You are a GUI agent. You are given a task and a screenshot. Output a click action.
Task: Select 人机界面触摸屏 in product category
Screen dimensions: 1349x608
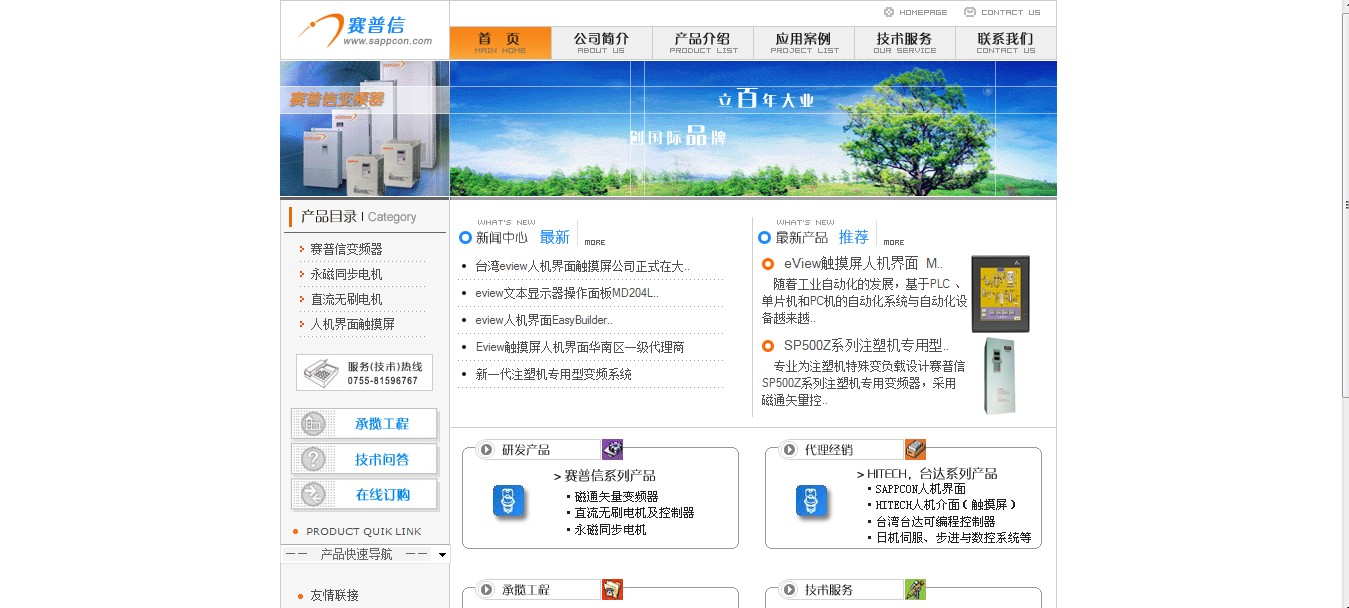pyautogui.click(x=352, y=324)
